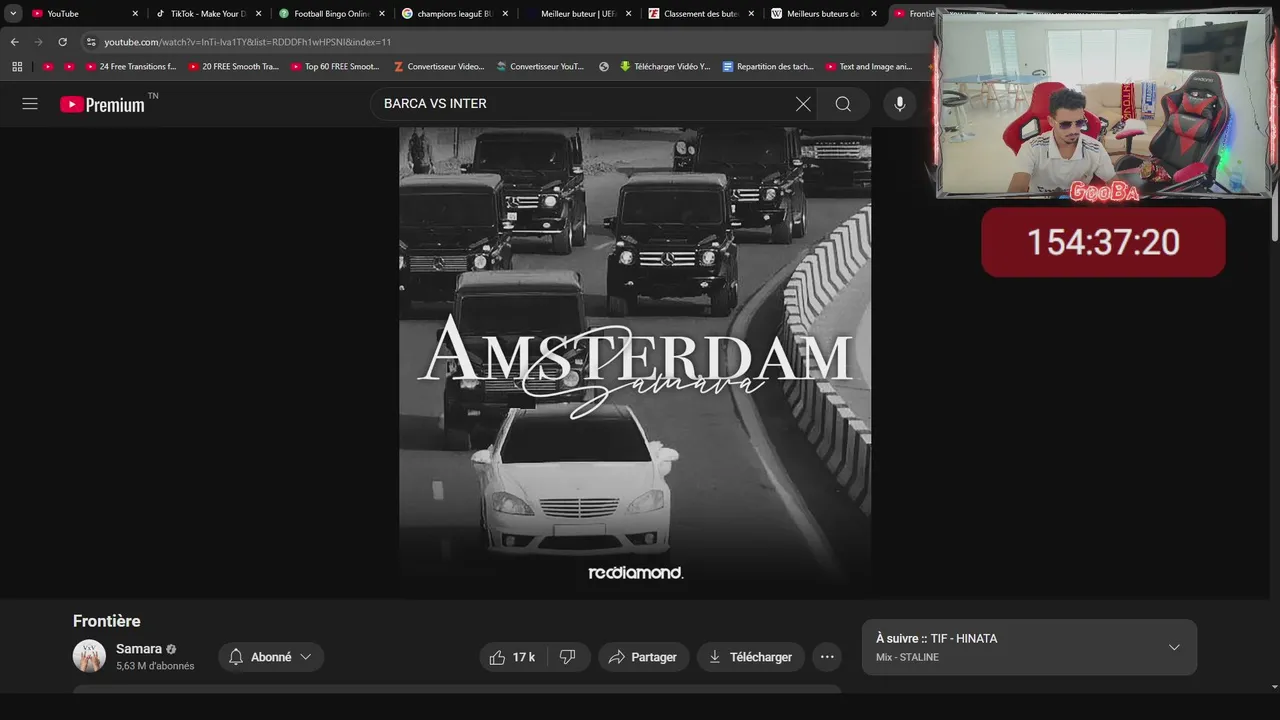Viewport: 1280px width, 720px height.
Task: Switch to the YouTube tab
Action: click(x=85, y=14)
